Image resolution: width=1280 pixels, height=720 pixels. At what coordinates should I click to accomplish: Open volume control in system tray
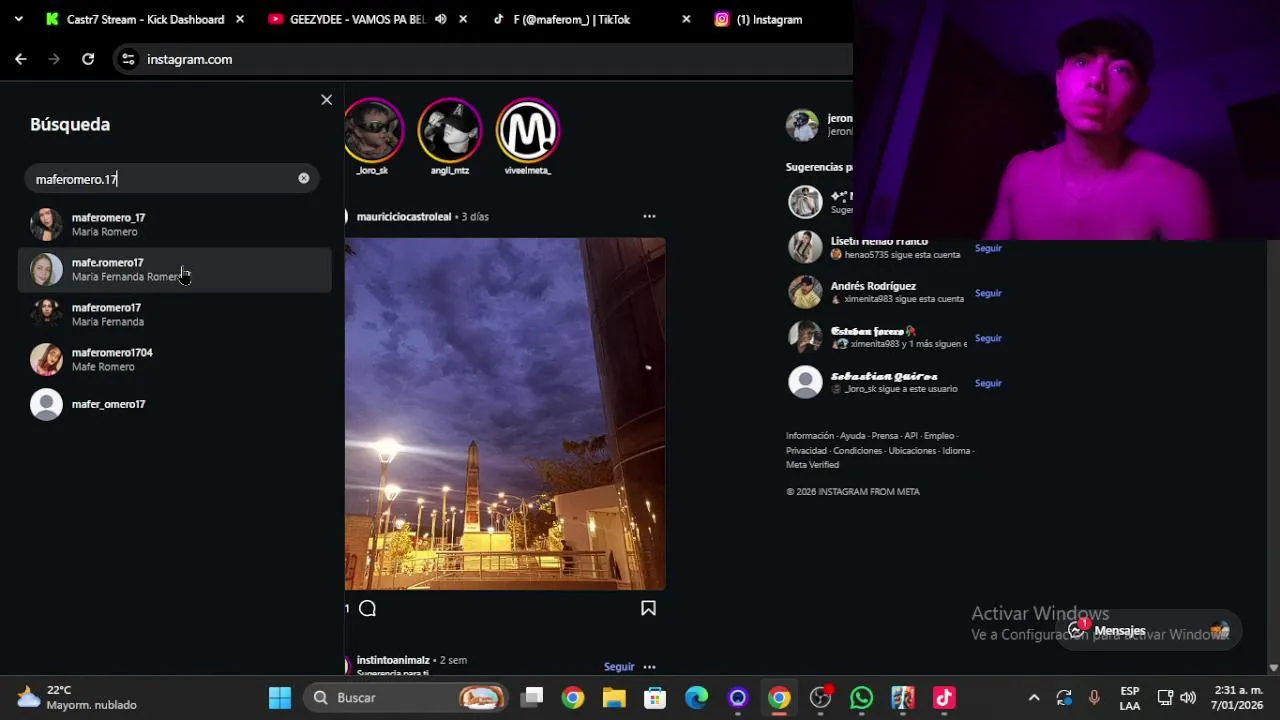point(1188,697)
